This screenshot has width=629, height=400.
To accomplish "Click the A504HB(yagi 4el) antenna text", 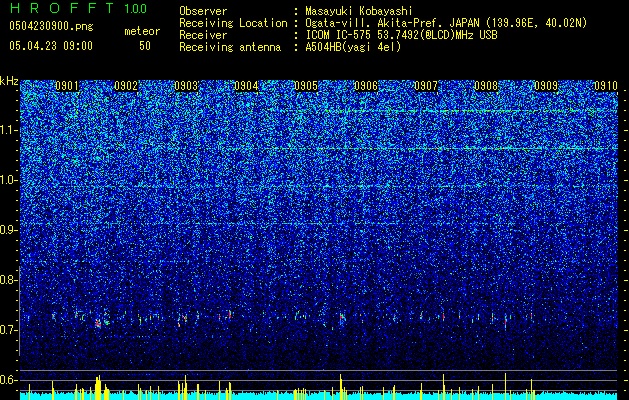I will (353, 47).
